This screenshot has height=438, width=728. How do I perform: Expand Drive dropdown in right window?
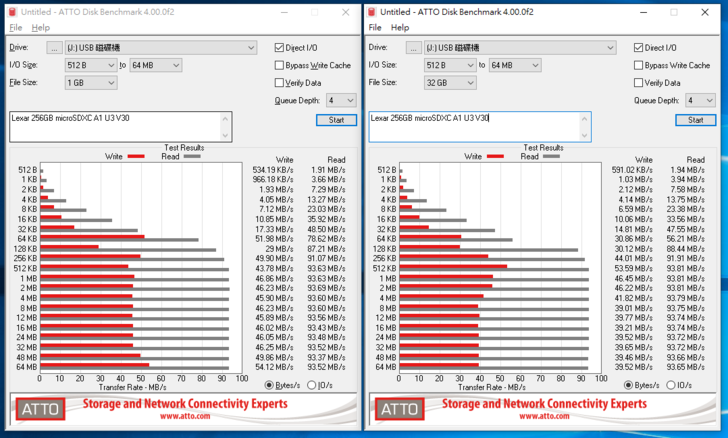tap(520, 48)
